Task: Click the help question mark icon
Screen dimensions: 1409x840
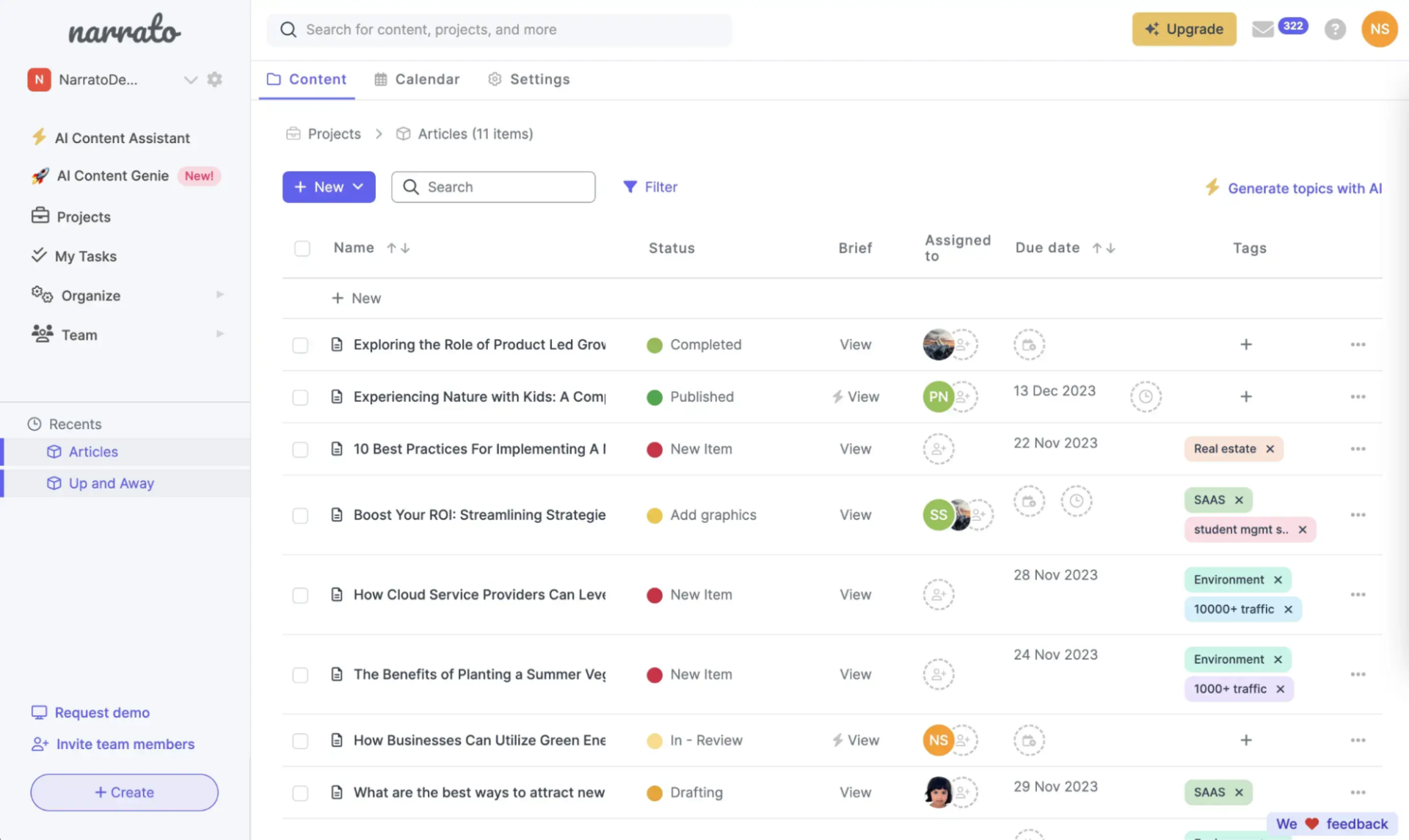Action: (1335, 29)
